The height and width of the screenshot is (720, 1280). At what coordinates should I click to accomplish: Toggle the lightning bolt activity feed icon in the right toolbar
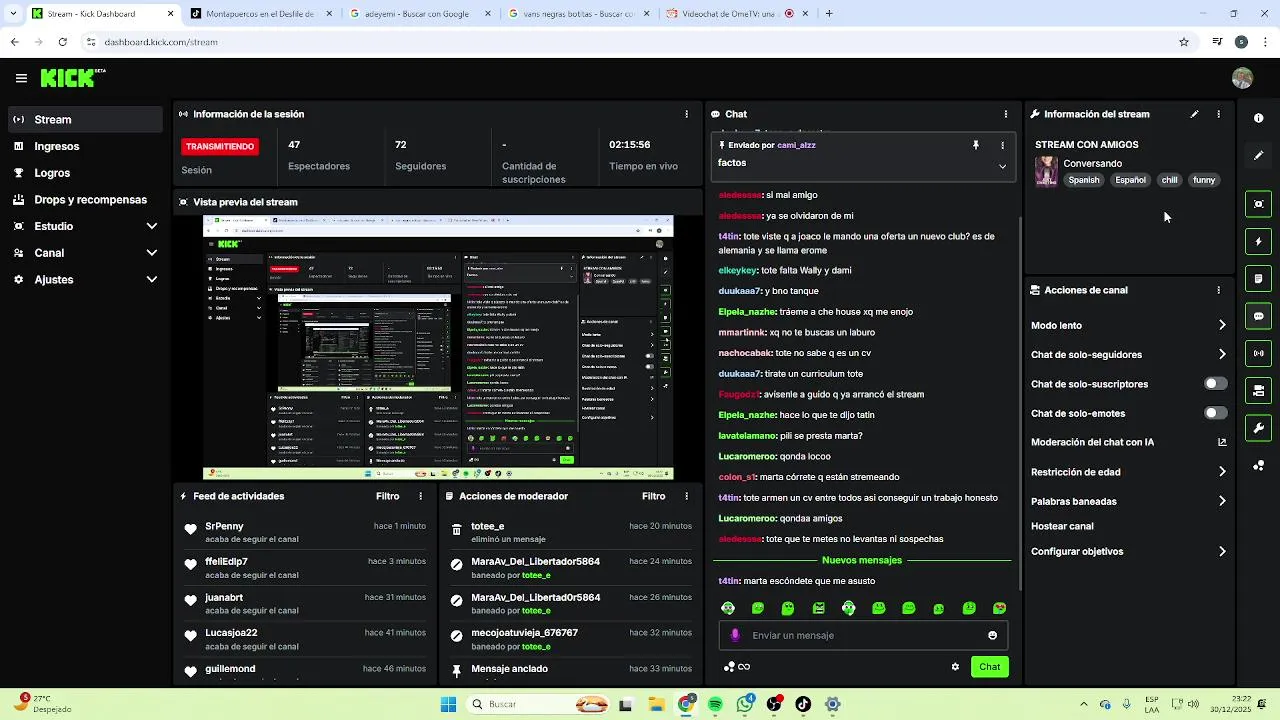[1258, 241]
